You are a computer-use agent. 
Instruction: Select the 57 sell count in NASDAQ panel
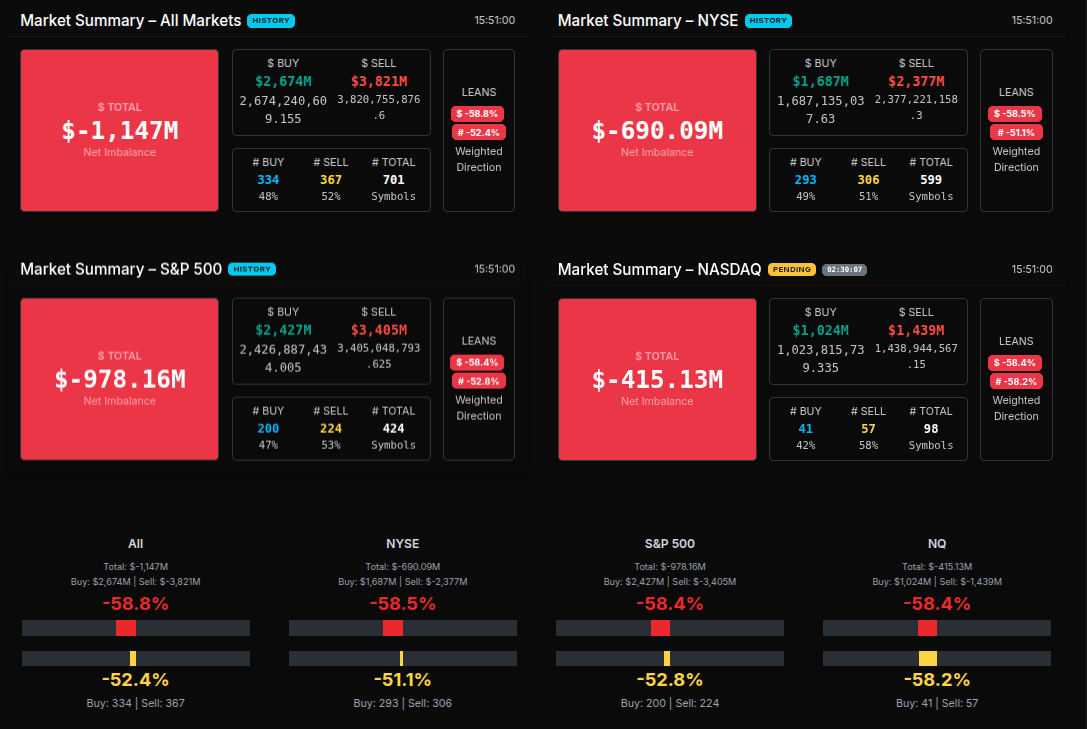(x=868, y=429)
